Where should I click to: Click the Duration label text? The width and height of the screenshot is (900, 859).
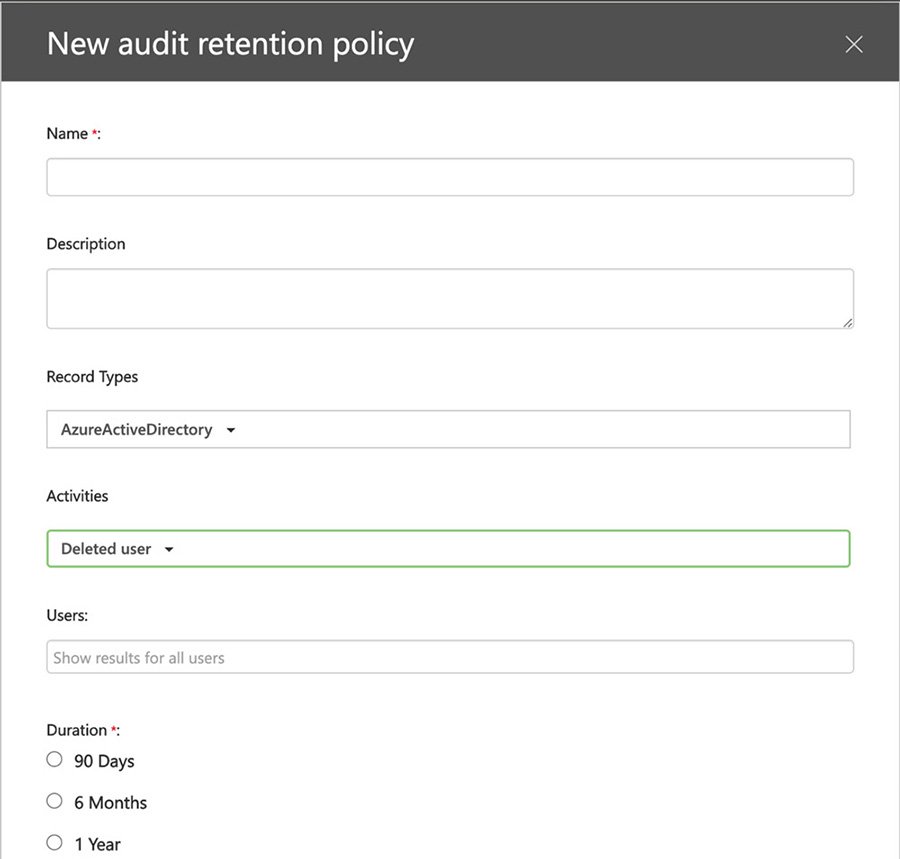coord(75,729)
